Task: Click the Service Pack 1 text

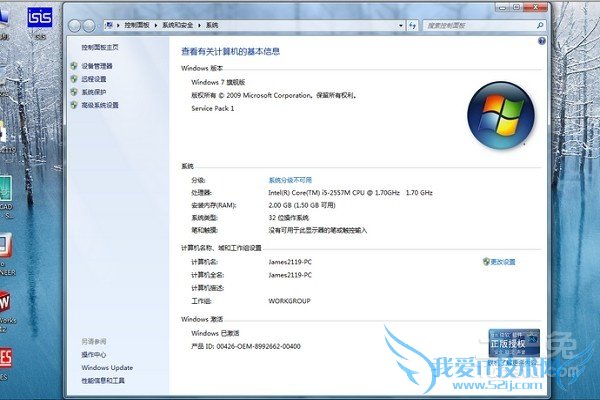Action: pyautogui.click(x=213, y=109)
